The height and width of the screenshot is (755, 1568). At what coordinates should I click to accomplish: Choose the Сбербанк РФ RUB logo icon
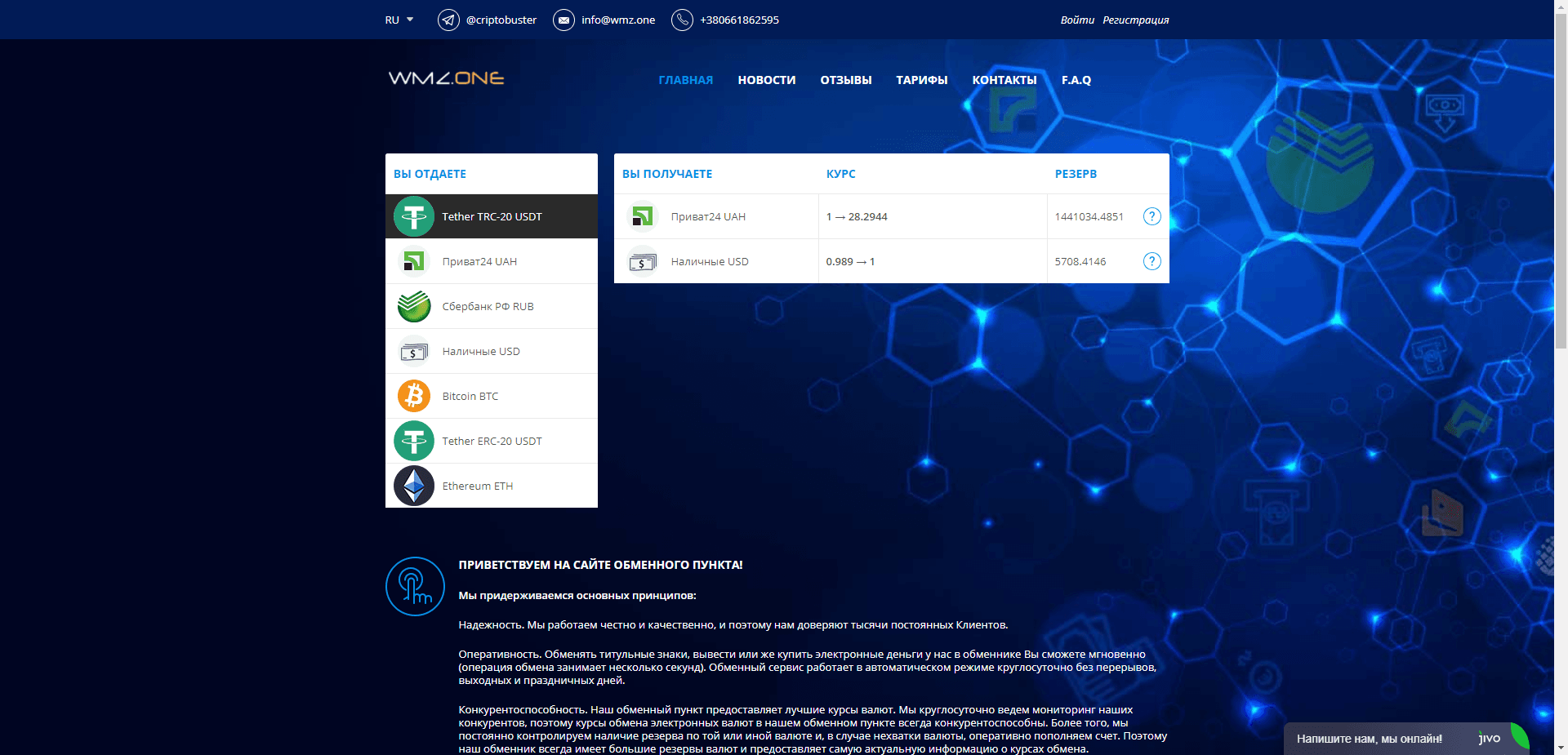(414, 306)
